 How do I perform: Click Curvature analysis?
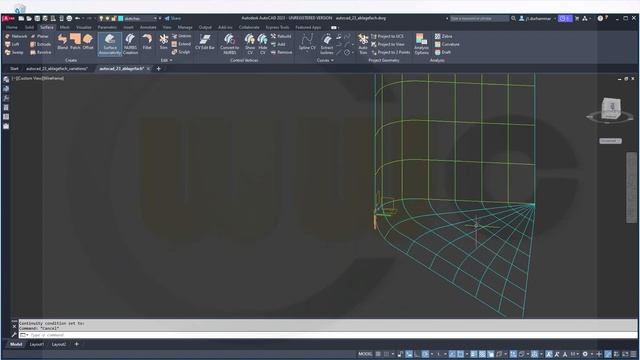coord(447,44)
